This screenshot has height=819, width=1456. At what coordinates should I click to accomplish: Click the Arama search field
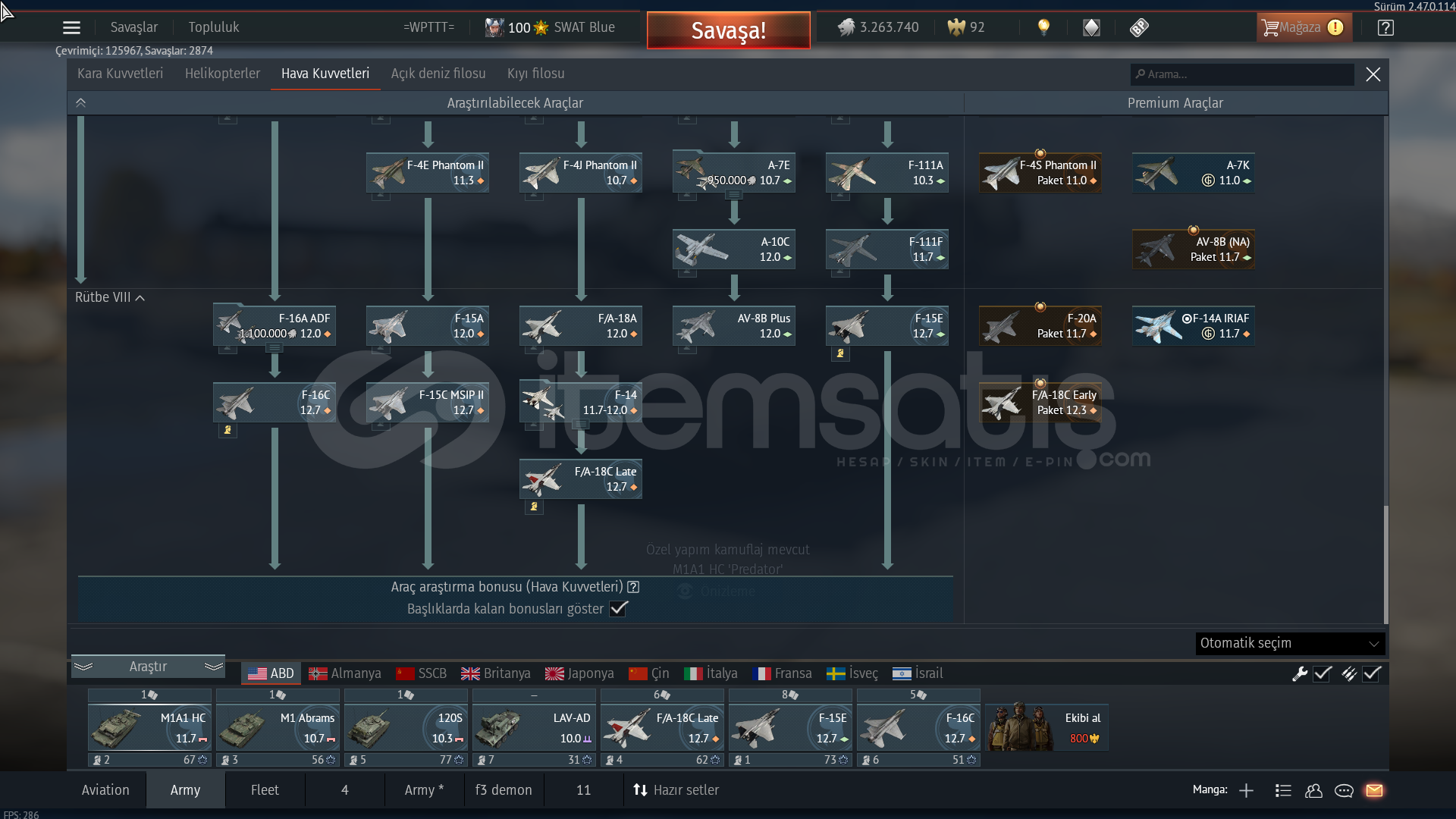(1244, 74)
